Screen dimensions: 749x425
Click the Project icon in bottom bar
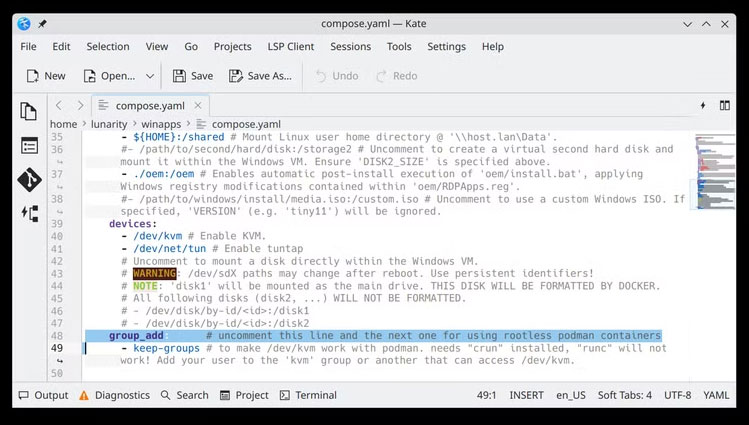[x=225, y=395]
